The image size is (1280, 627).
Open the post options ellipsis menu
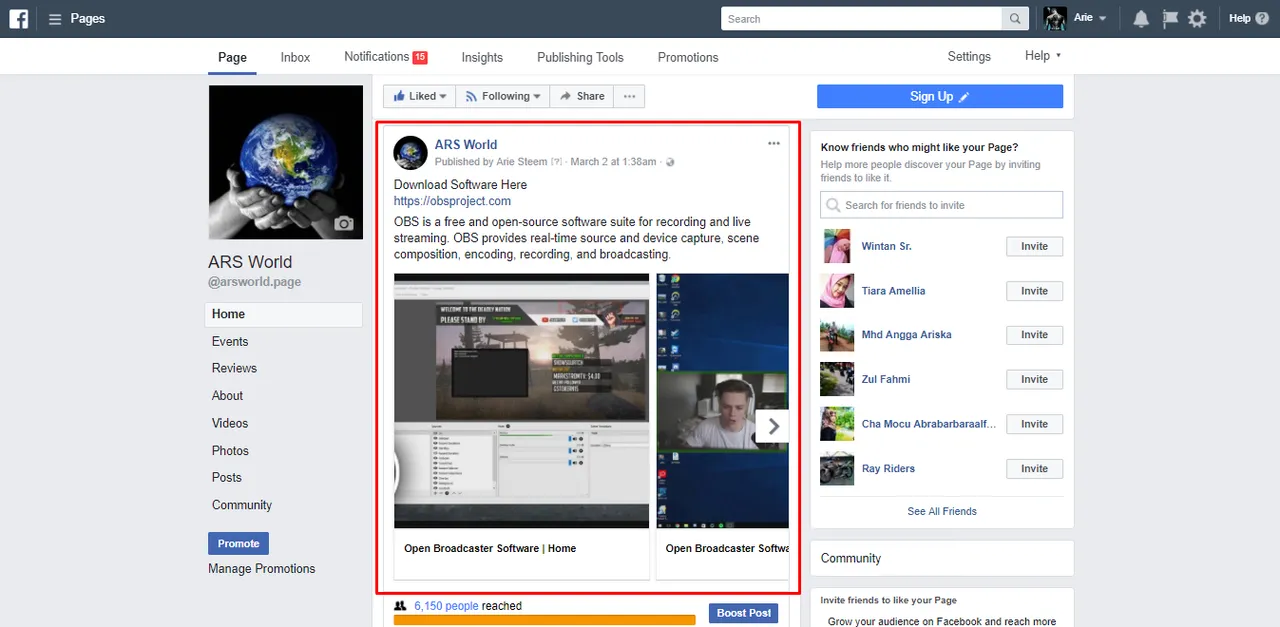pos(774,144)
